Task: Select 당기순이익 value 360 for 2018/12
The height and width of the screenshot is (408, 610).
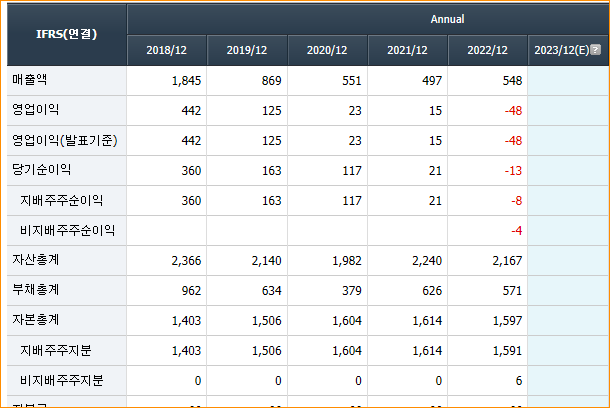Action: point(191,171)
